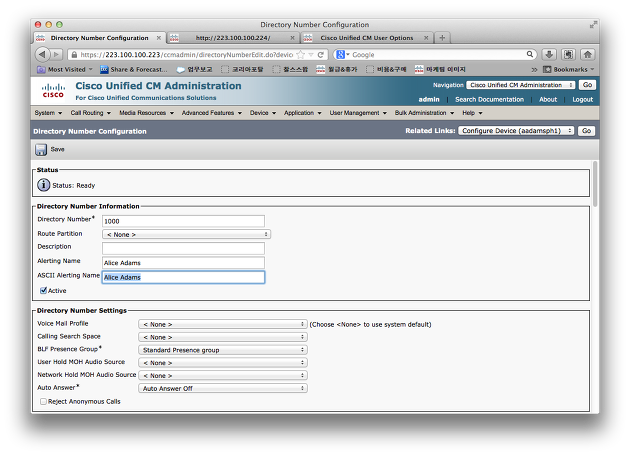This screenshot has width=630, height=456.
Task: Toggle full screen window icon
Action: (593, 25)
